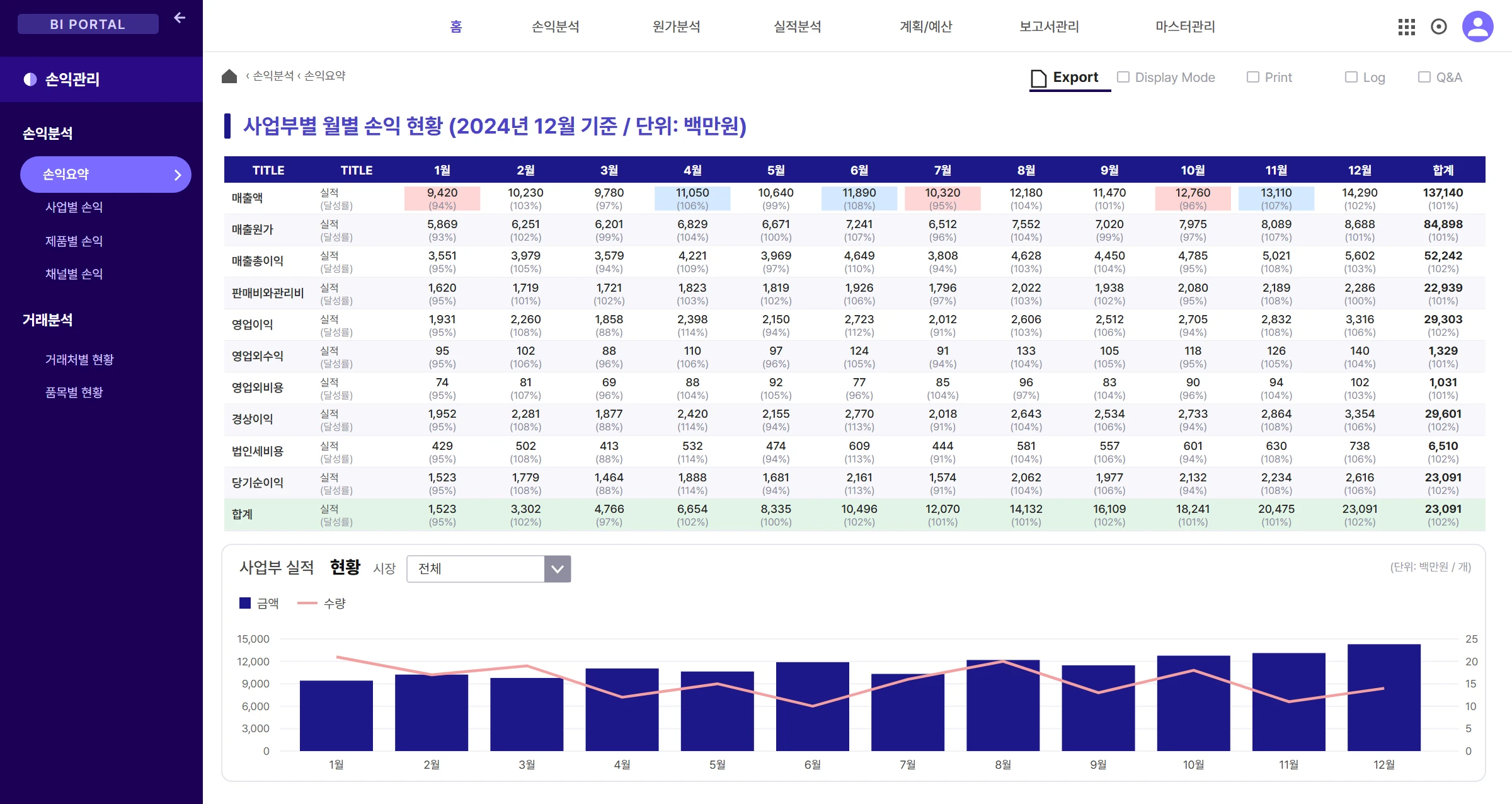Click the 12월 bar in chart
Viewport: 1512px width, 804px height.
pyautogui.click(x=1384, y=698)
